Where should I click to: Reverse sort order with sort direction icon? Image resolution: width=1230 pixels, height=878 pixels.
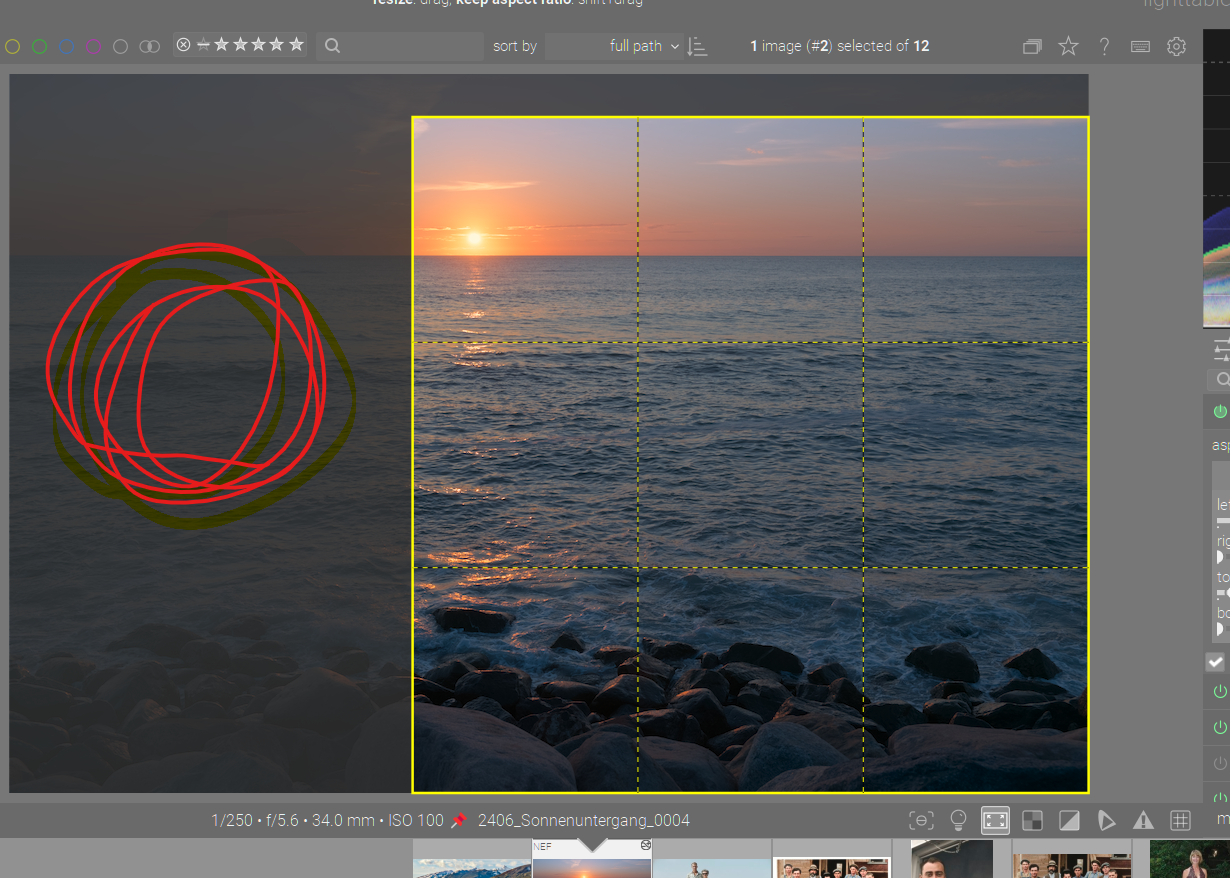click(698, 46)
